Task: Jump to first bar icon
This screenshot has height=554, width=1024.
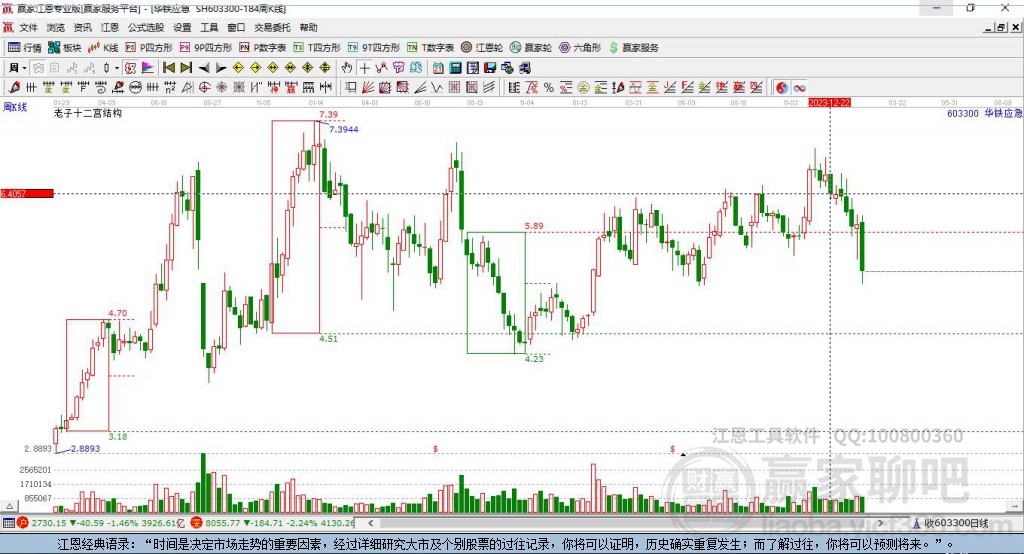Action: click(168, 68)
